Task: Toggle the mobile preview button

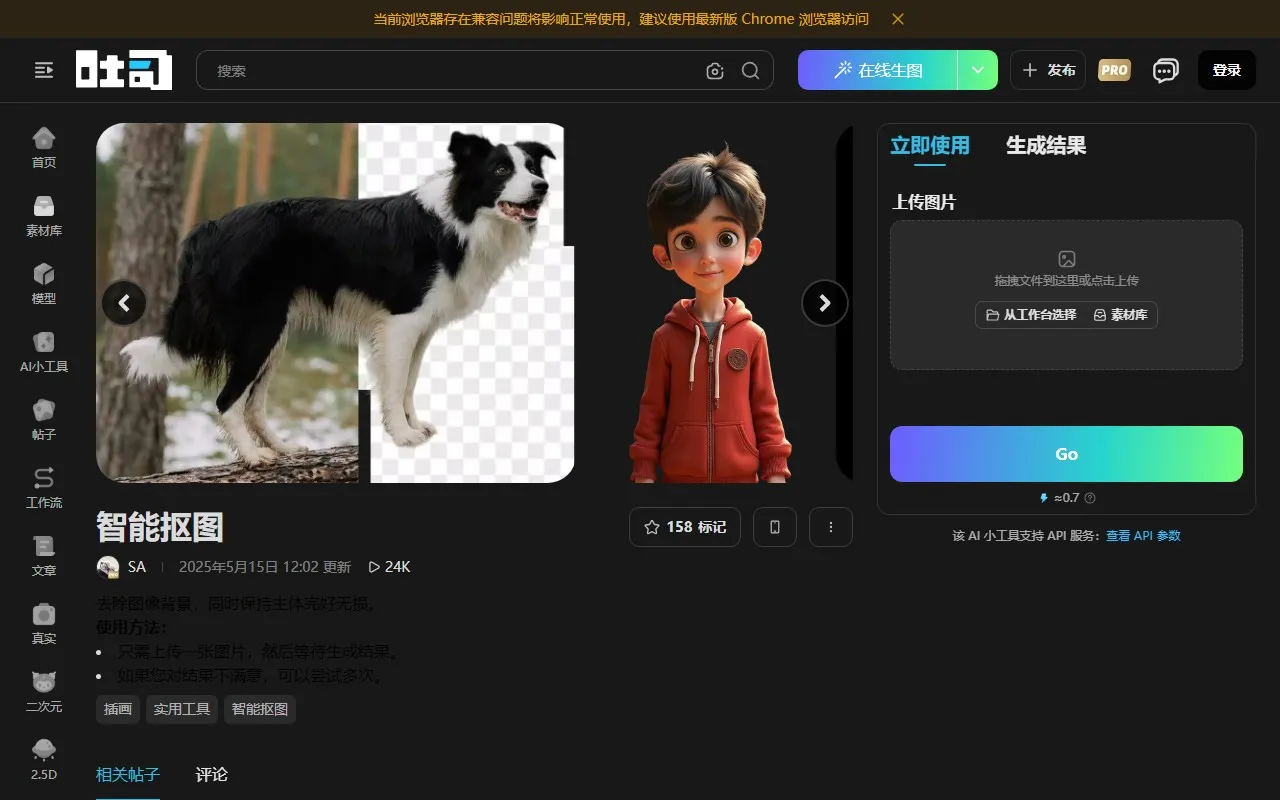Action: coord(775,527)
